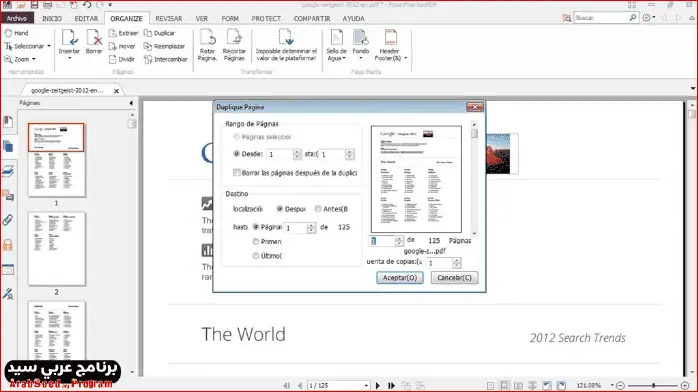This screenshot has height=392, width=698.
Task: Open the zoom percentage dropdown
Action: click(612, 386)
